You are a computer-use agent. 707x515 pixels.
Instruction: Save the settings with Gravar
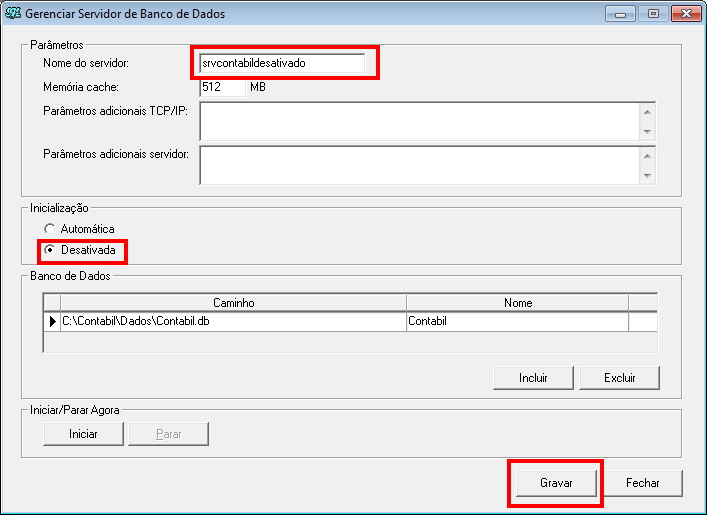point(556,482)
